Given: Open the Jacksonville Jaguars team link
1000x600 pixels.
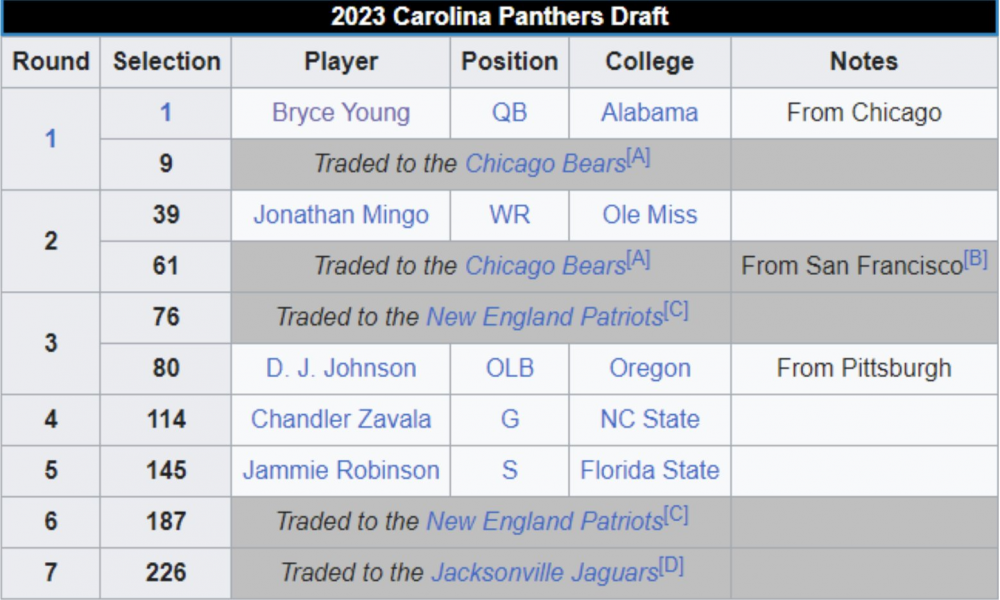Looking at the screenshot, I should tap(545, 573).
